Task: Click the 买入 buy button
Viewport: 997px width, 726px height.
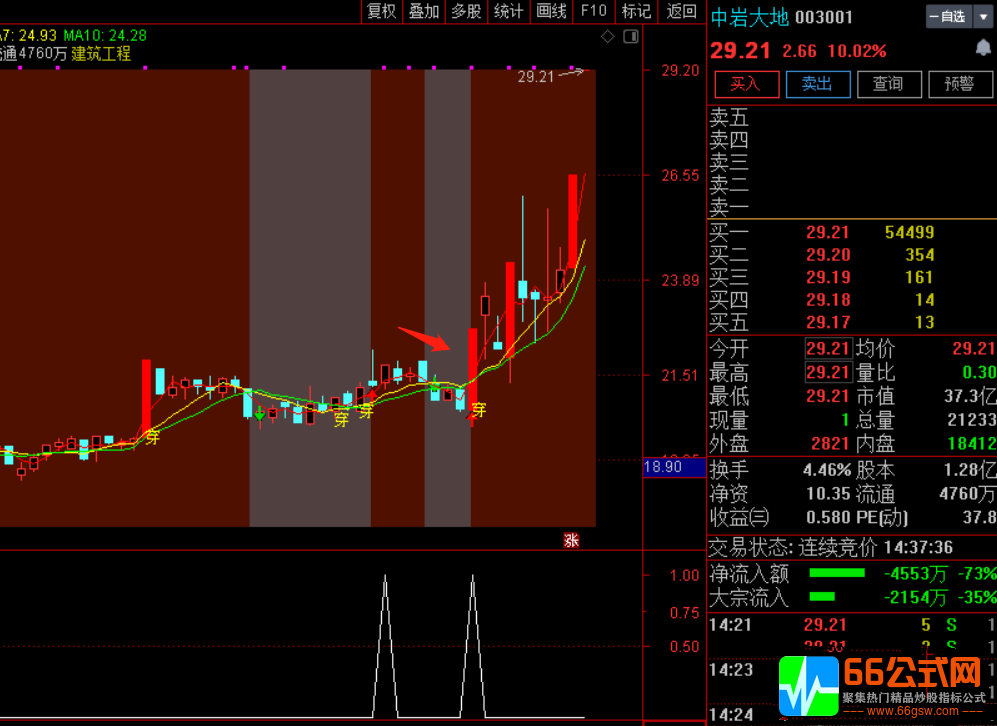Action: click(746, 84)
